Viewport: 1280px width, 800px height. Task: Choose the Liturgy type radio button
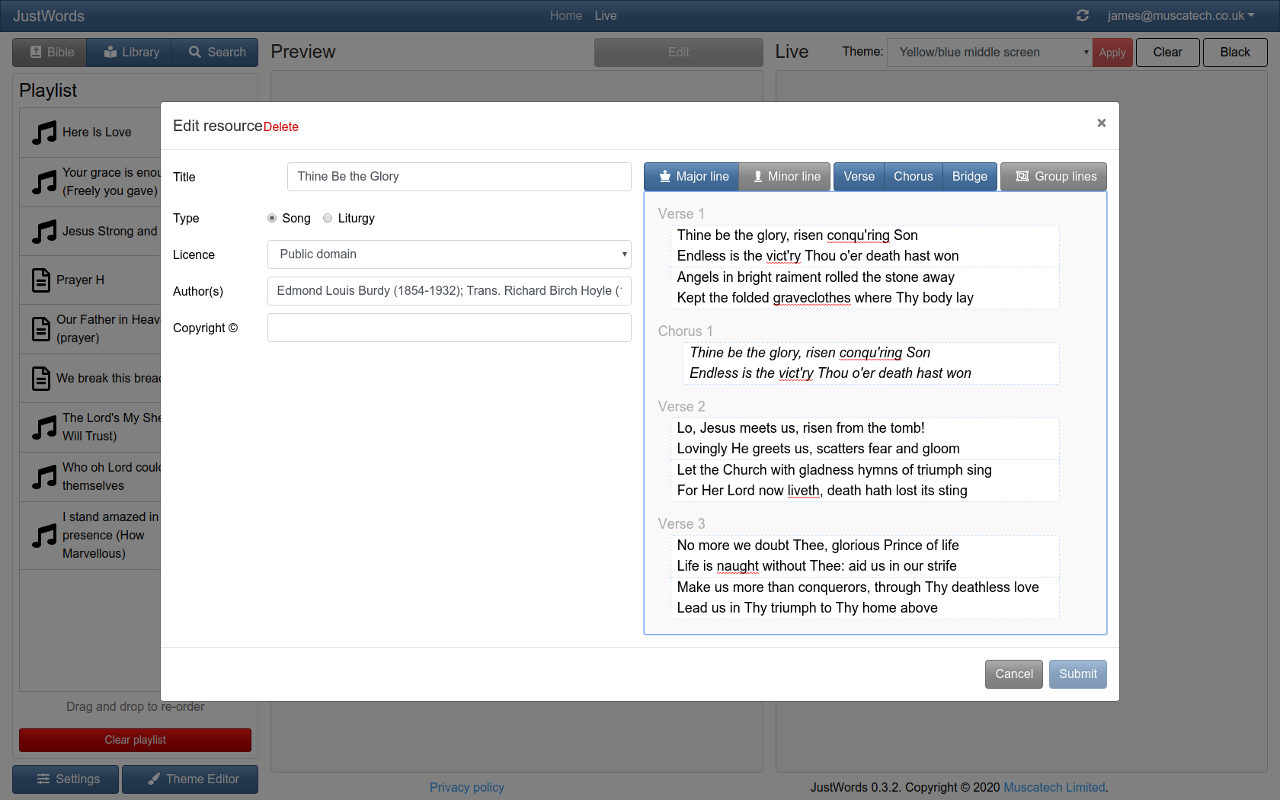pos(328,218)
